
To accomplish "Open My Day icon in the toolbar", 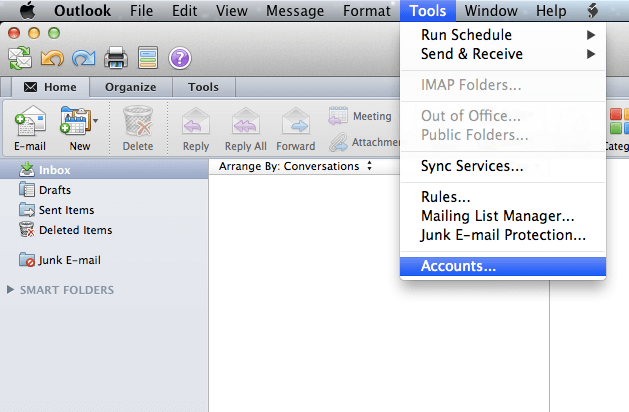I will click(x=148, y=58).
